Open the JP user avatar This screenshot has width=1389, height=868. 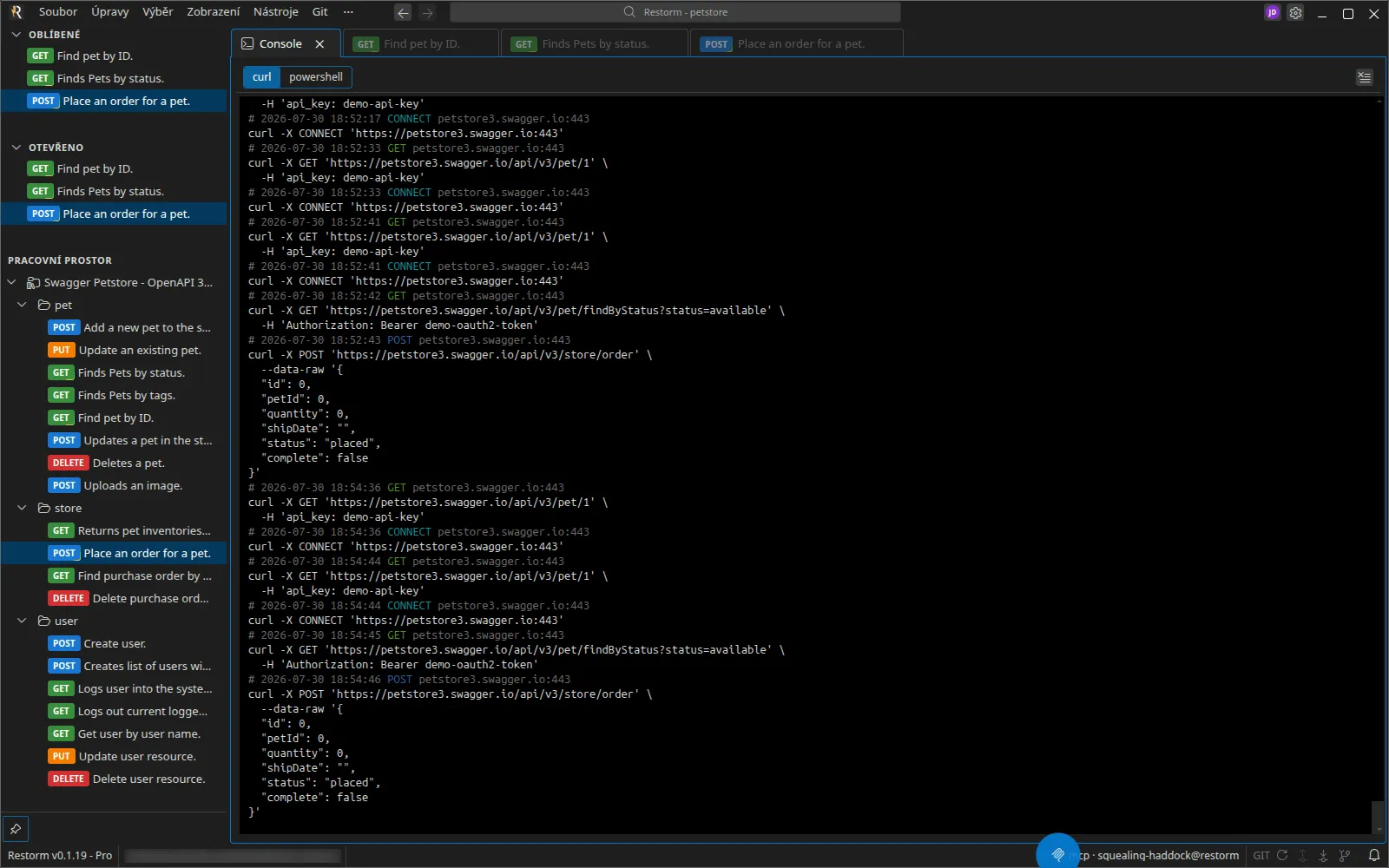pos(1273,13)
